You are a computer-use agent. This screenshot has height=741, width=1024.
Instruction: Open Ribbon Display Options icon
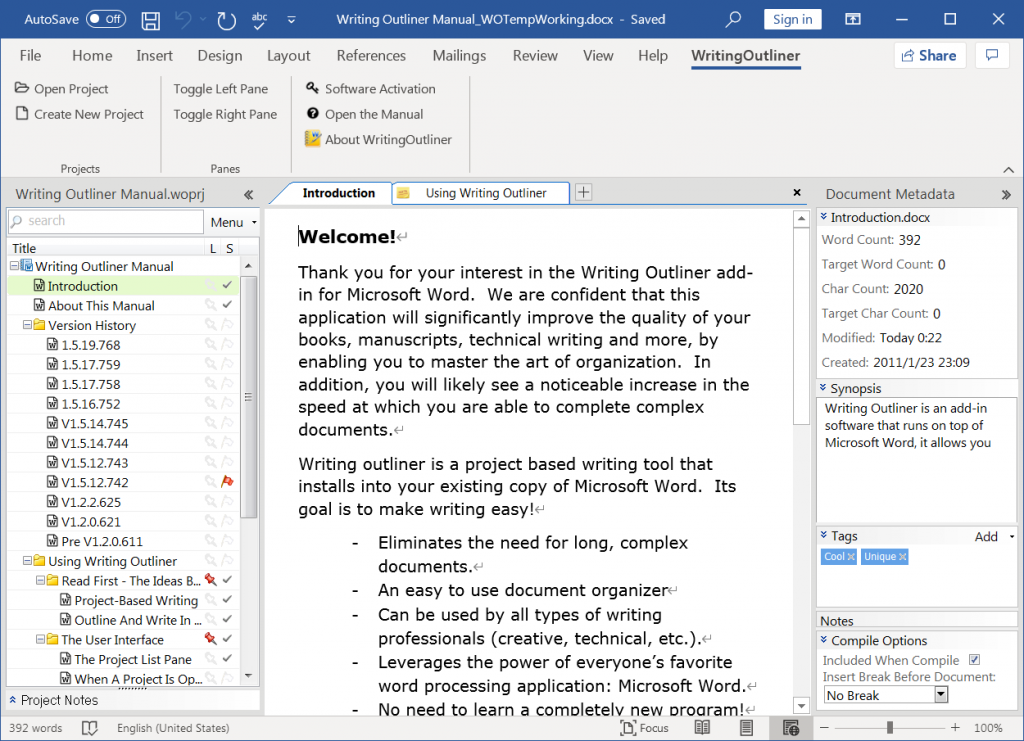pos(852,19)
